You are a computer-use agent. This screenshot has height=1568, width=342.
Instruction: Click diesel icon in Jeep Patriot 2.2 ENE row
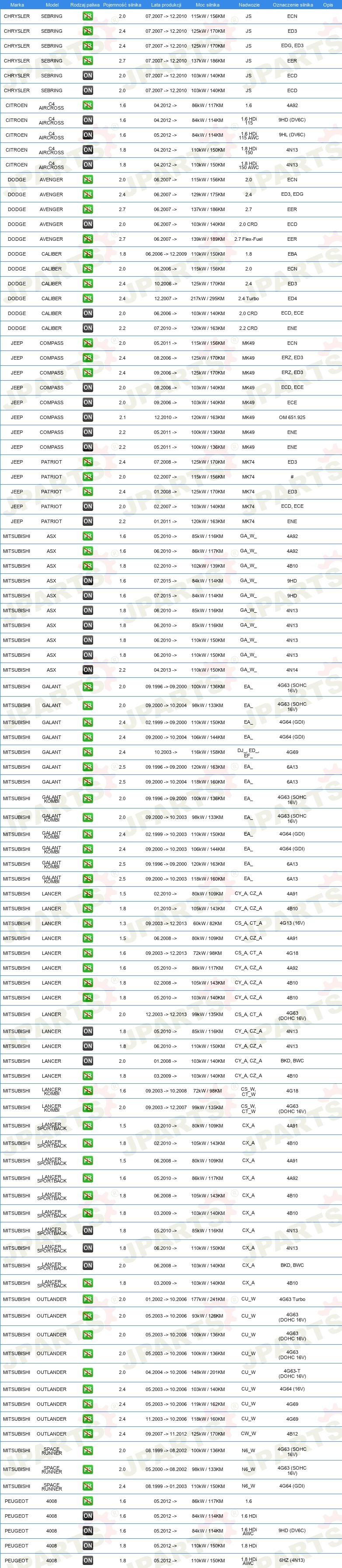(88, 521)
